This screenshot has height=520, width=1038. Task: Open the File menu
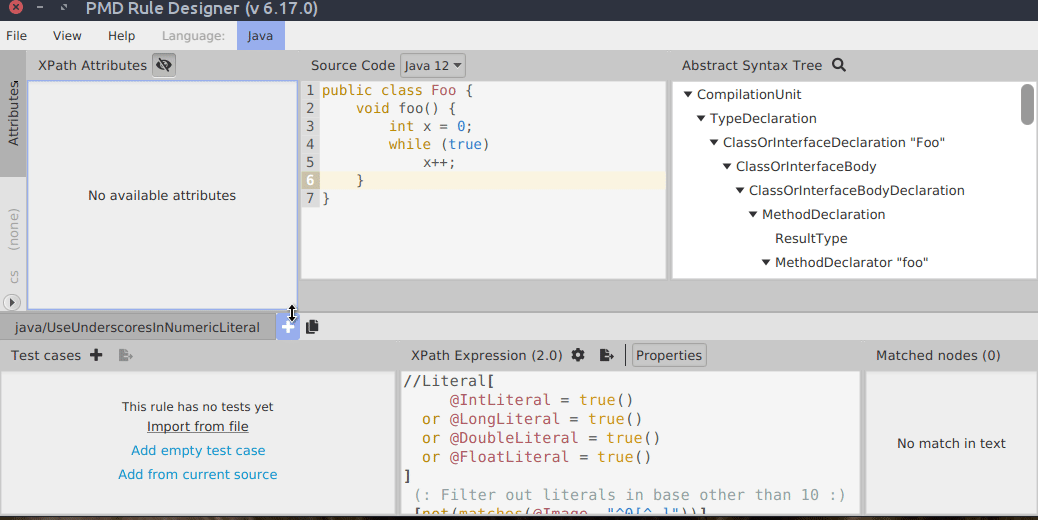pyautogui.click(x=17, y=36)
